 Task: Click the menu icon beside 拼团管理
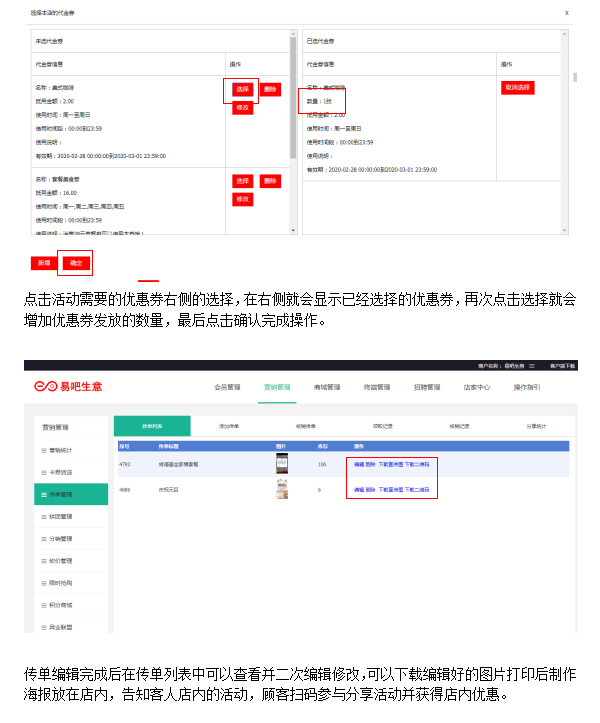[x=43, y=516]
